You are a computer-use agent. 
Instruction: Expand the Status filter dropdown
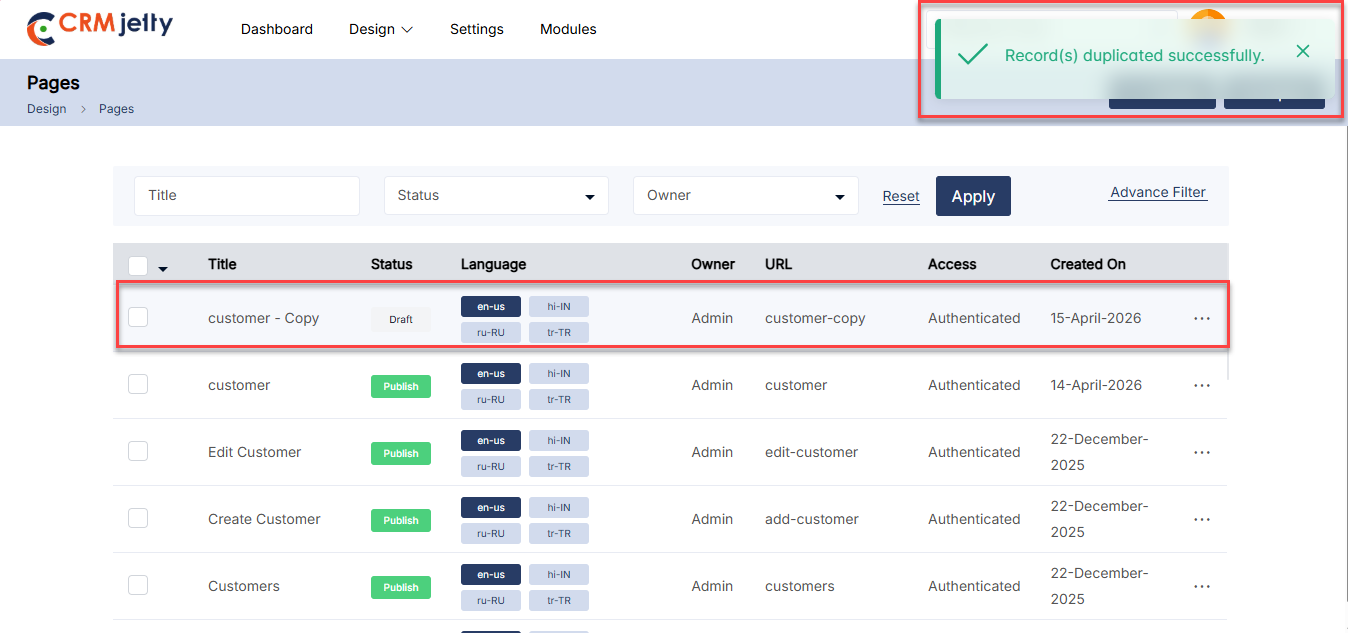496,196
